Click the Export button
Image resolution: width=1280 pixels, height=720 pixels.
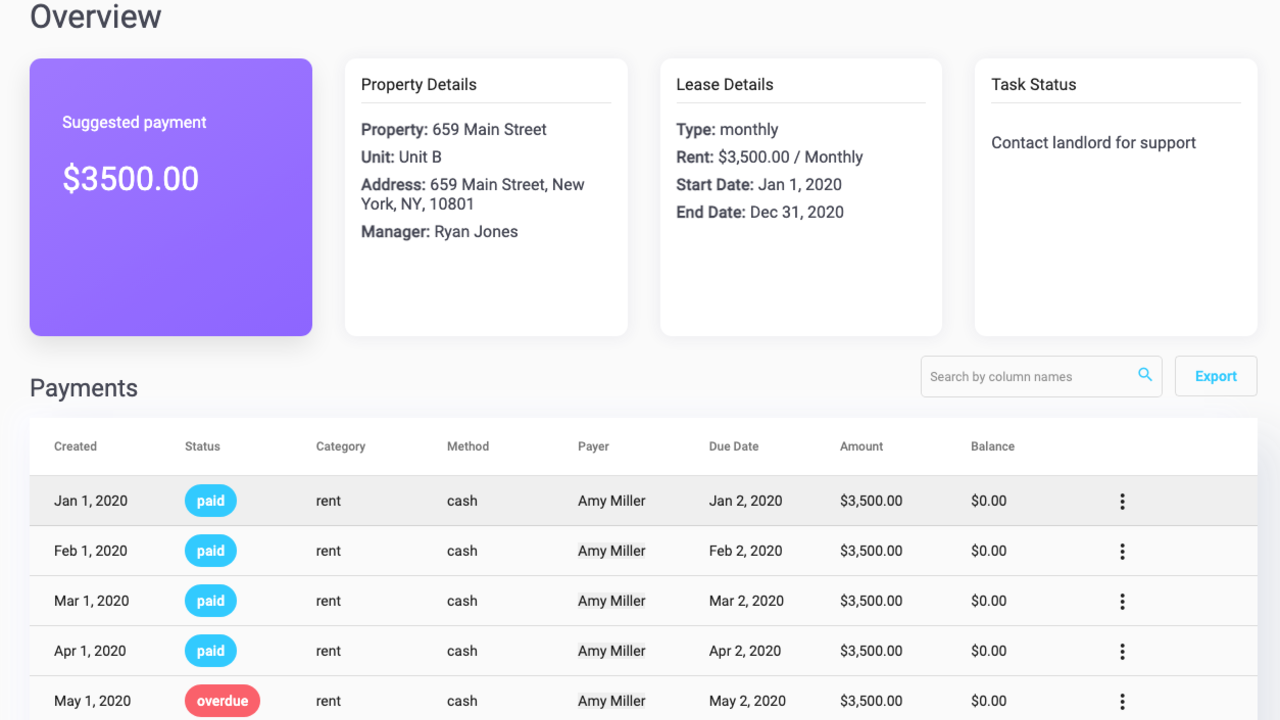click(x=1216, y=376)
